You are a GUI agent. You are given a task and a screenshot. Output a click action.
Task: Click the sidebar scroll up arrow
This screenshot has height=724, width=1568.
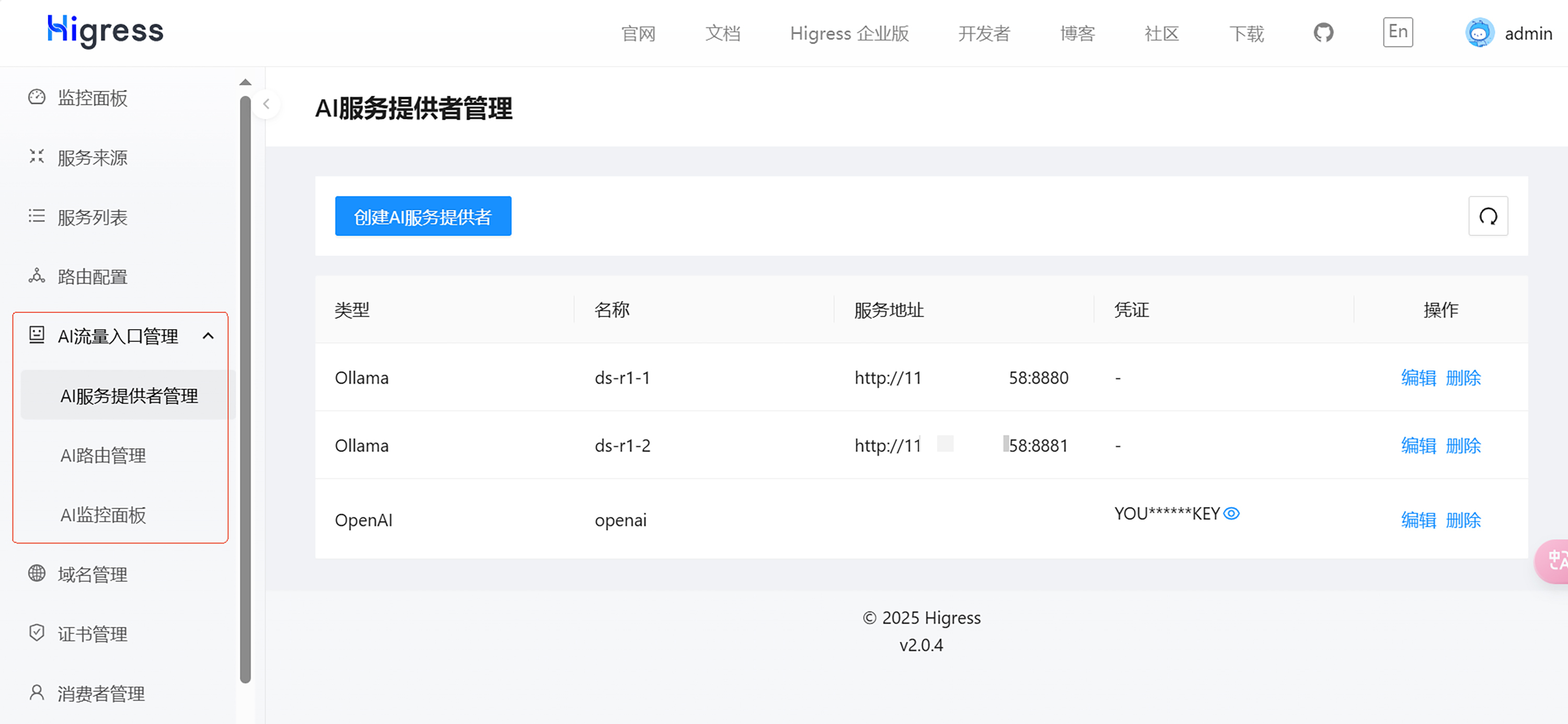(x=245, y=82)
